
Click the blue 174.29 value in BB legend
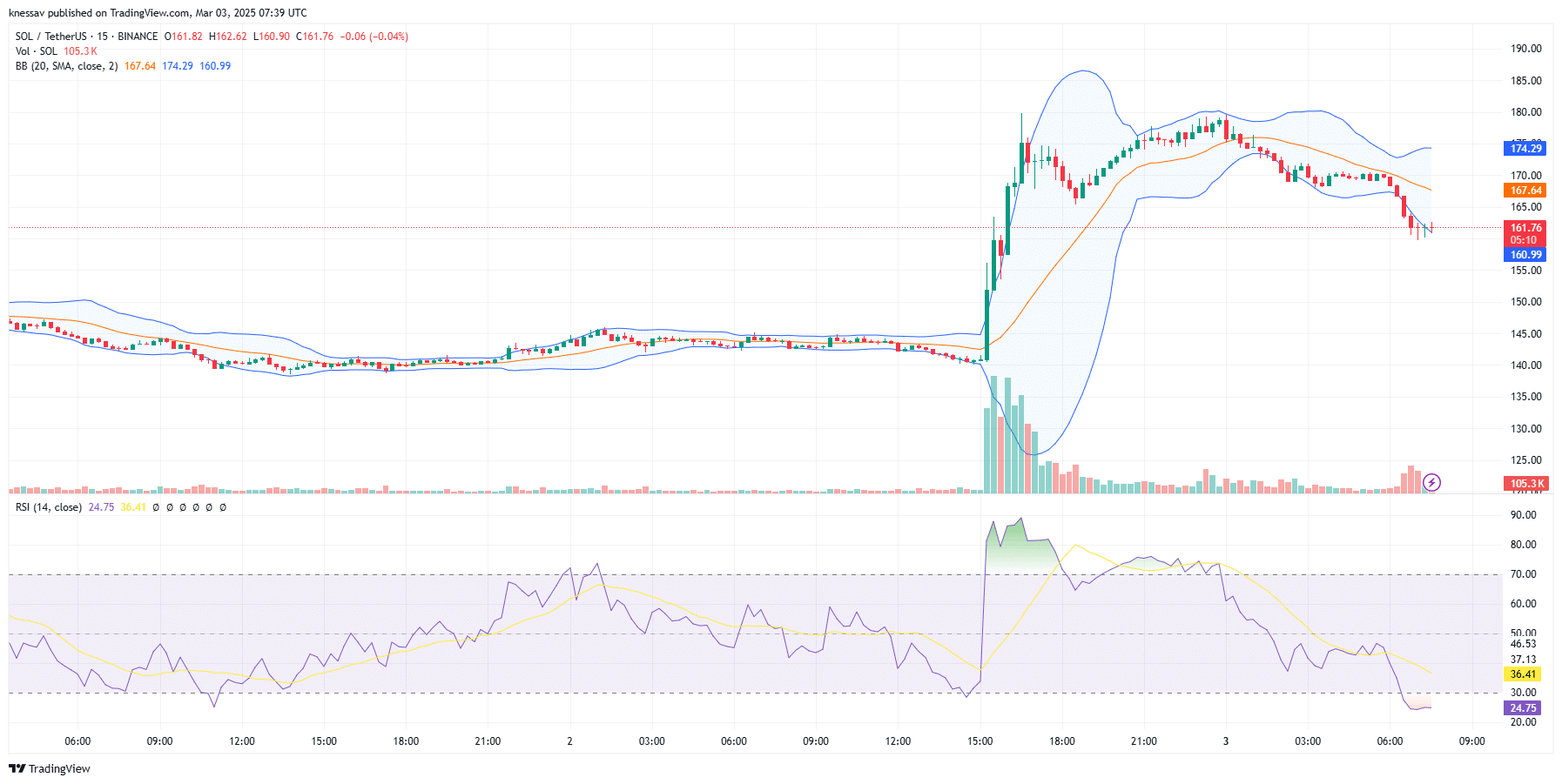coord(178,66)
